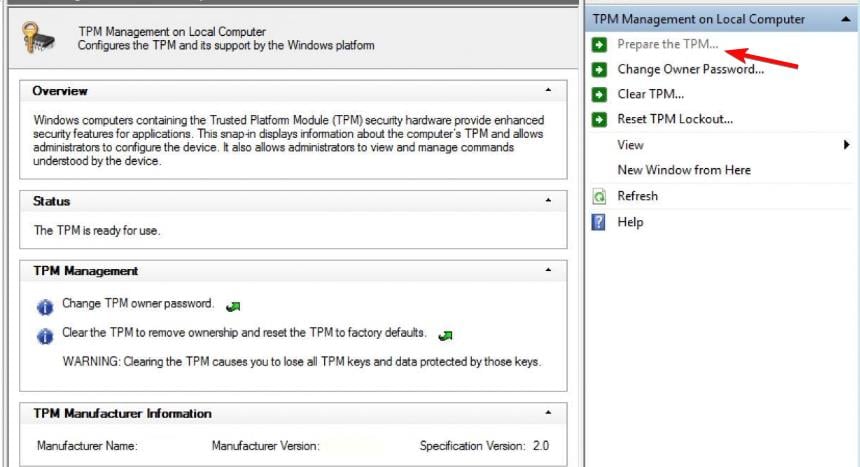The width and height of the screenshot is (860, 467).
Task: Click the Manufacturer Version label
Action: (265, 446)
